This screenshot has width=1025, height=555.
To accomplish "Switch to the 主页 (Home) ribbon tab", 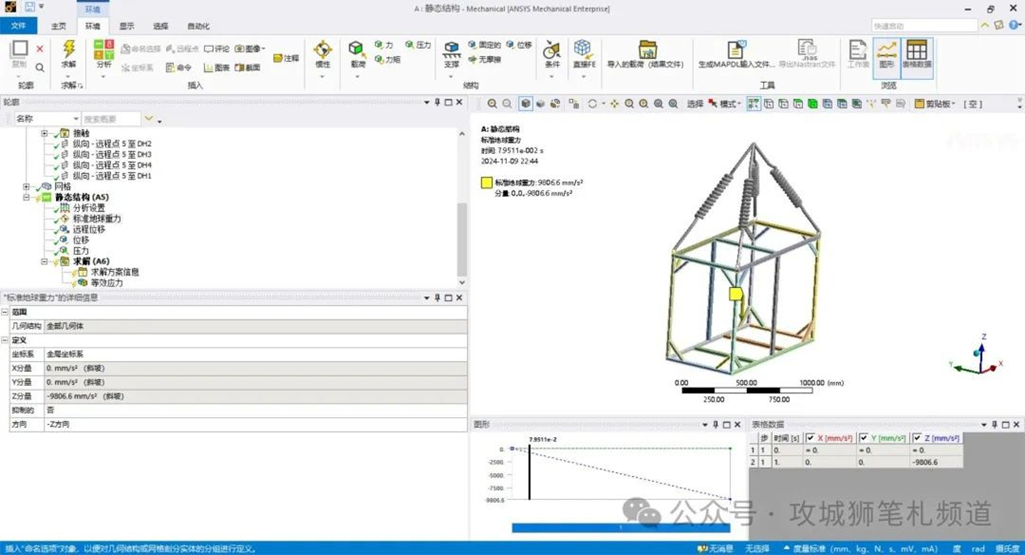I will tap(59, 26).
